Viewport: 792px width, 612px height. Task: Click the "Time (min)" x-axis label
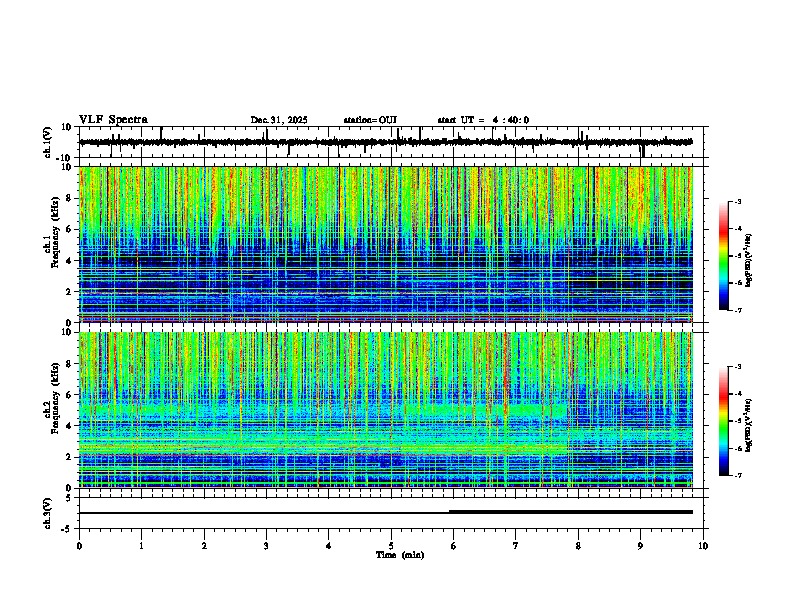pyautogui.click(x=400, y=555)
